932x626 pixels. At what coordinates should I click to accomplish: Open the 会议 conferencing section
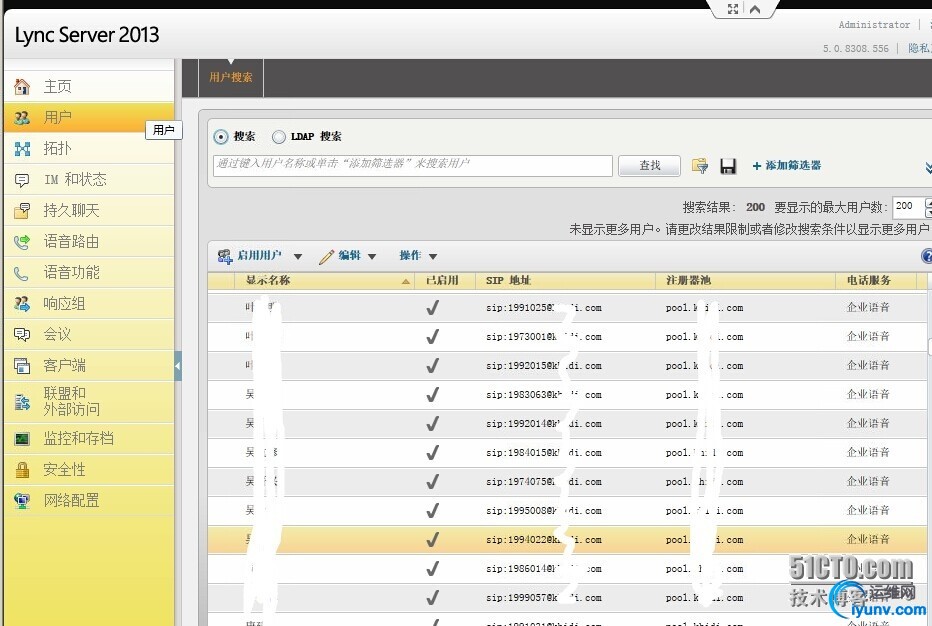tap(89, 334)
